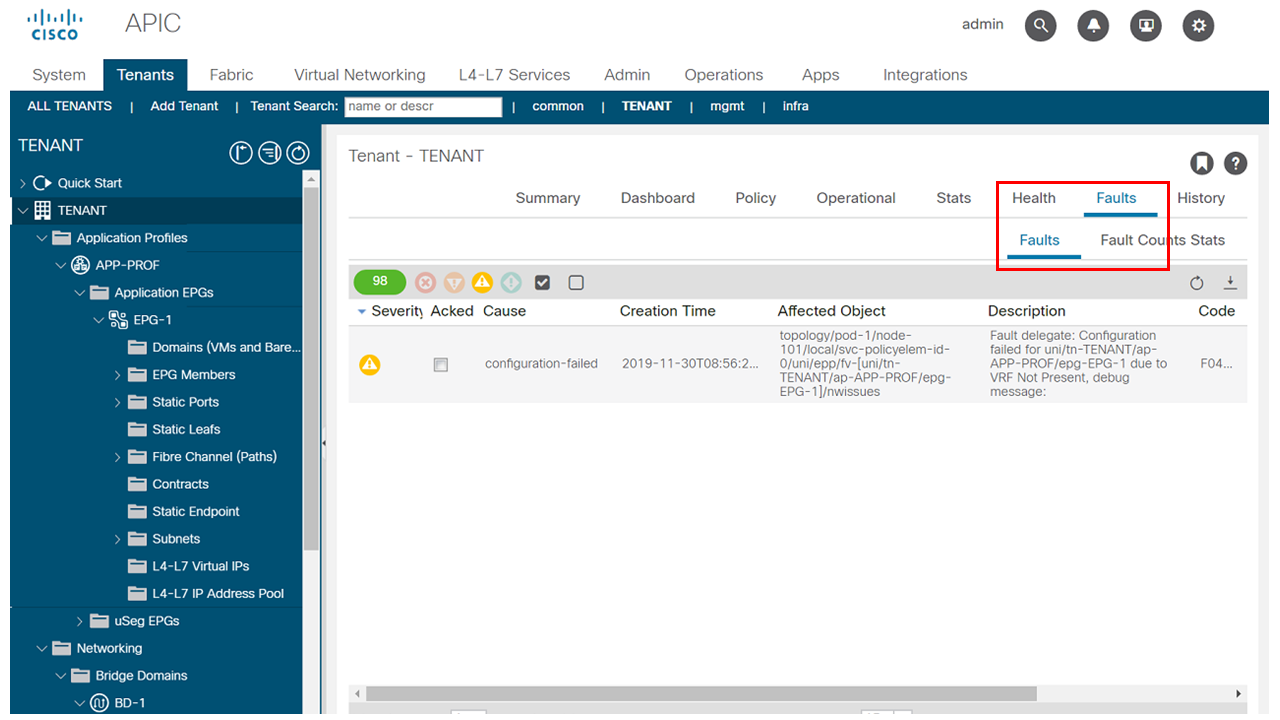Click the middle list icon in the TENANT panel header
Viewport: 1280px width, 720px height.
(269, 153)
